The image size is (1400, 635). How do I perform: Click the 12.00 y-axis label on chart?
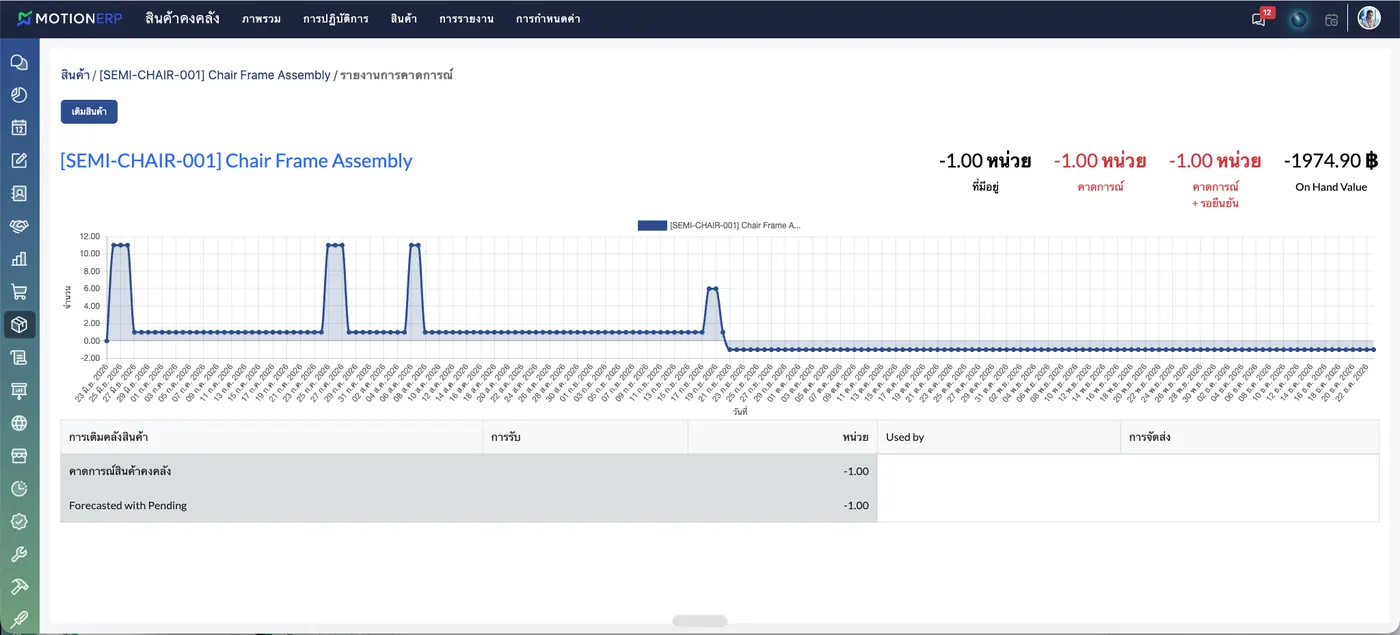point(89,236)
